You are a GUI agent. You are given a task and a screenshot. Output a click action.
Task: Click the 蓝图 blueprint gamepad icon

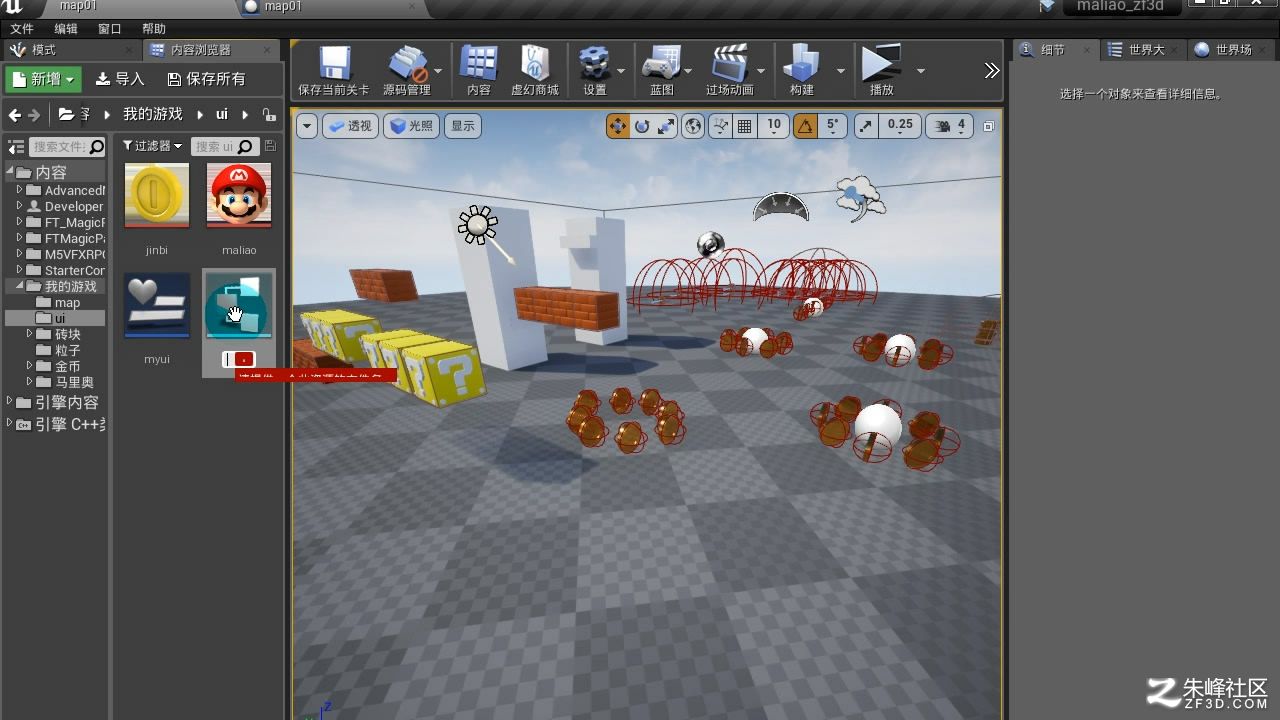(662, 70)
